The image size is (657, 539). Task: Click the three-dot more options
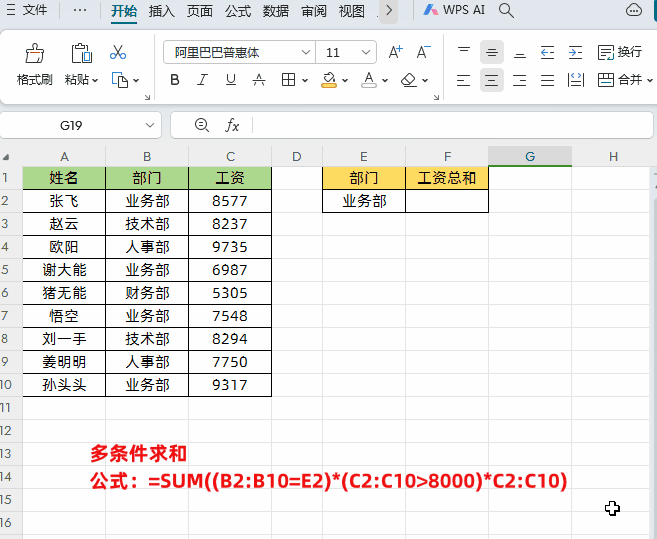click(80, 10)
